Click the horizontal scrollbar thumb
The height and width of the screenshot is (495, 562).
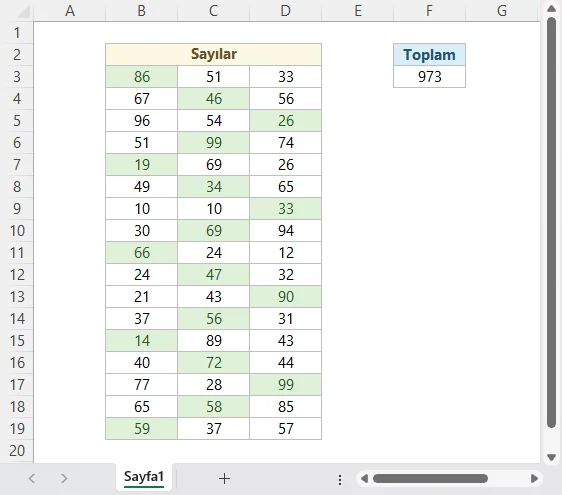click(430, 479)
